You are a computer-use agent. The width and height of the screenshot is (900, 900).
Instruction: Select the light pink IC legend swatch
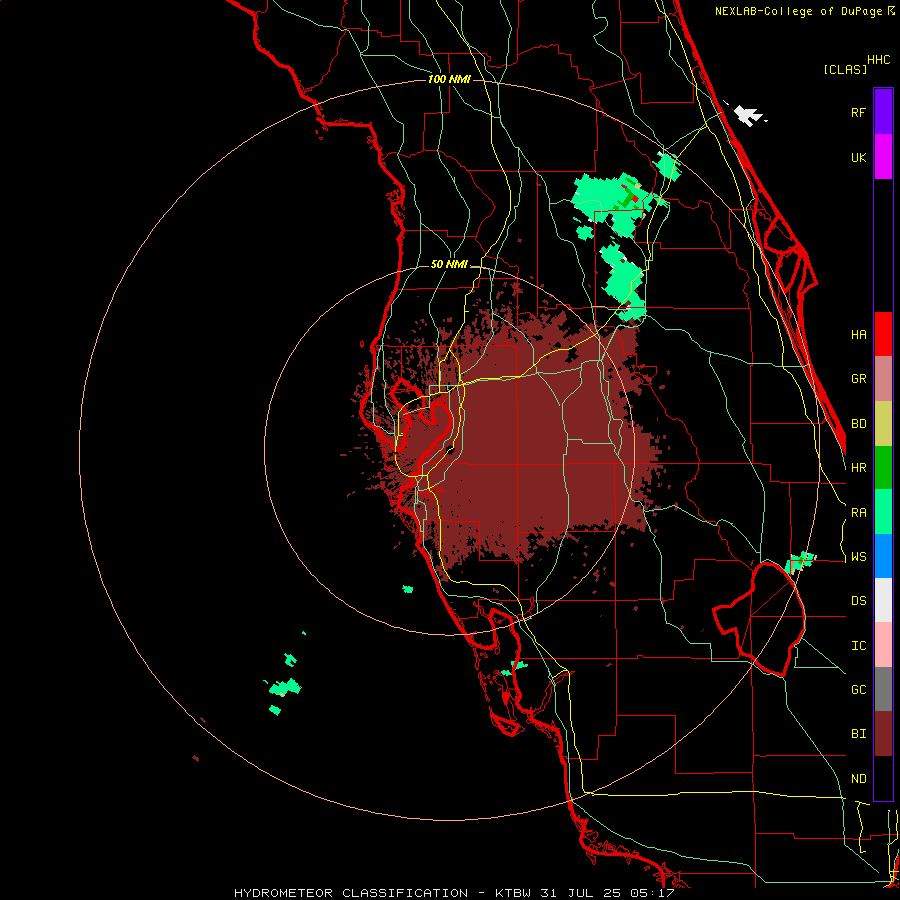point(883,645)
